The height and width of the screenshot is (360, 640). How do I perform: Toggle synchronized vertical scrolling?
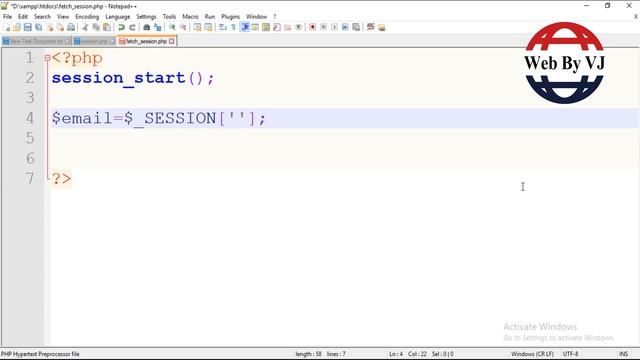tap(197, 27)
